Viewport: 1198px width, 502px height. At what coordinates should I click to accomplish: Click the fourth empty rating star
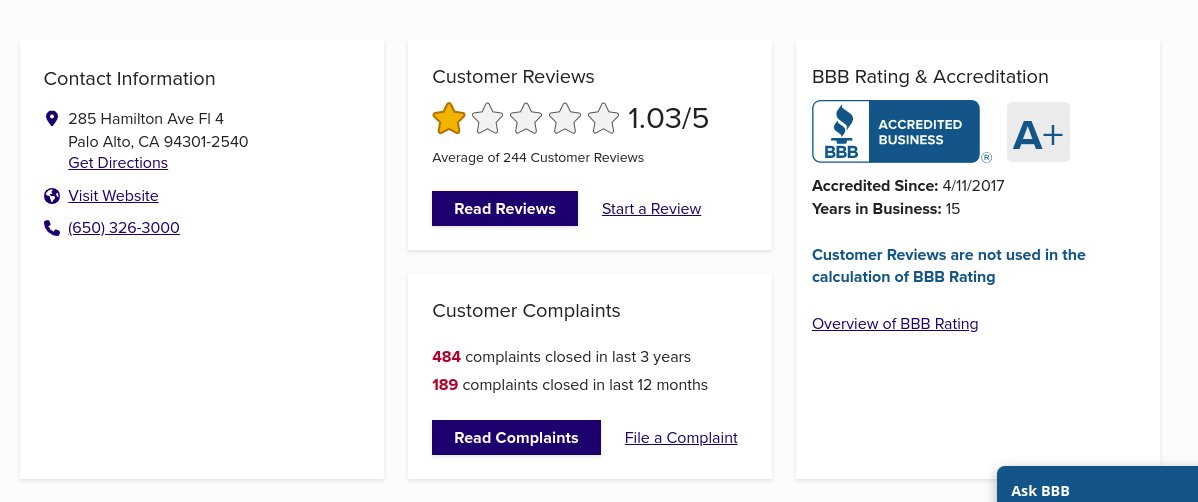tap(565, 119)
